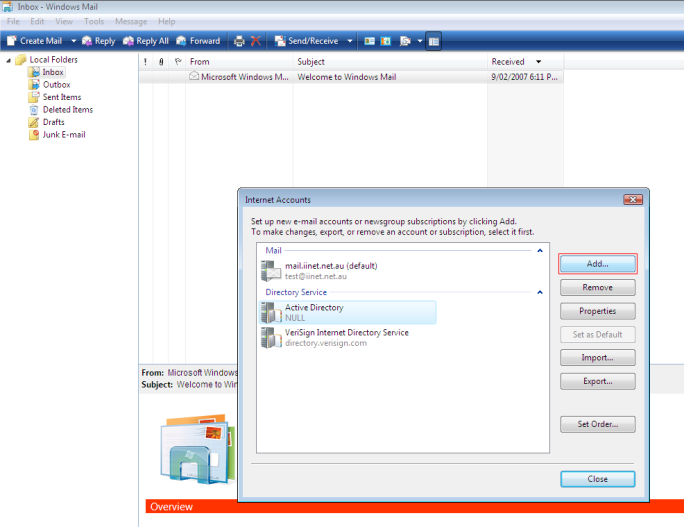
Task: Open the Windows Calendar toolbar icon
Action: click(386, 41)
